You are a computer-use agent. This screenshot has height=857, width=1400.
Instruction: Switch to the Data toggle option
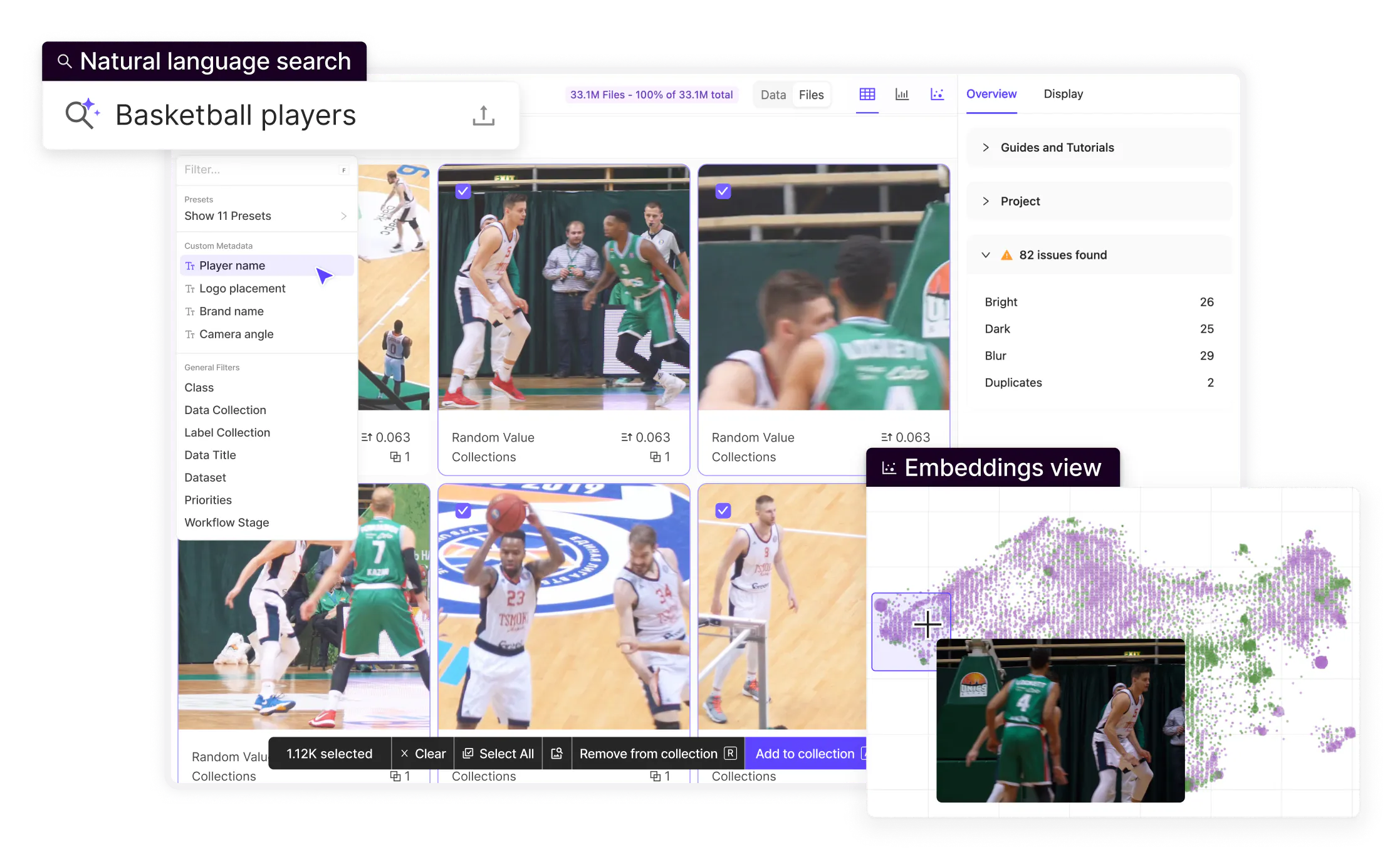pyautogui.click(x=773, y=95)
